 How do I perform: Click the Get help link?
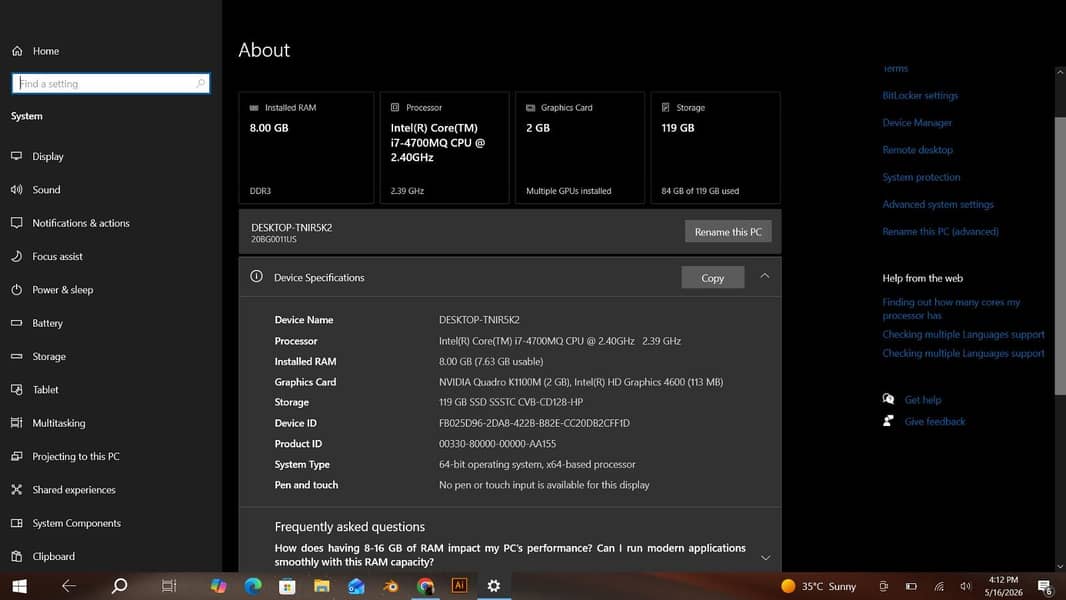pyautogui.click(x=923, y=400)
